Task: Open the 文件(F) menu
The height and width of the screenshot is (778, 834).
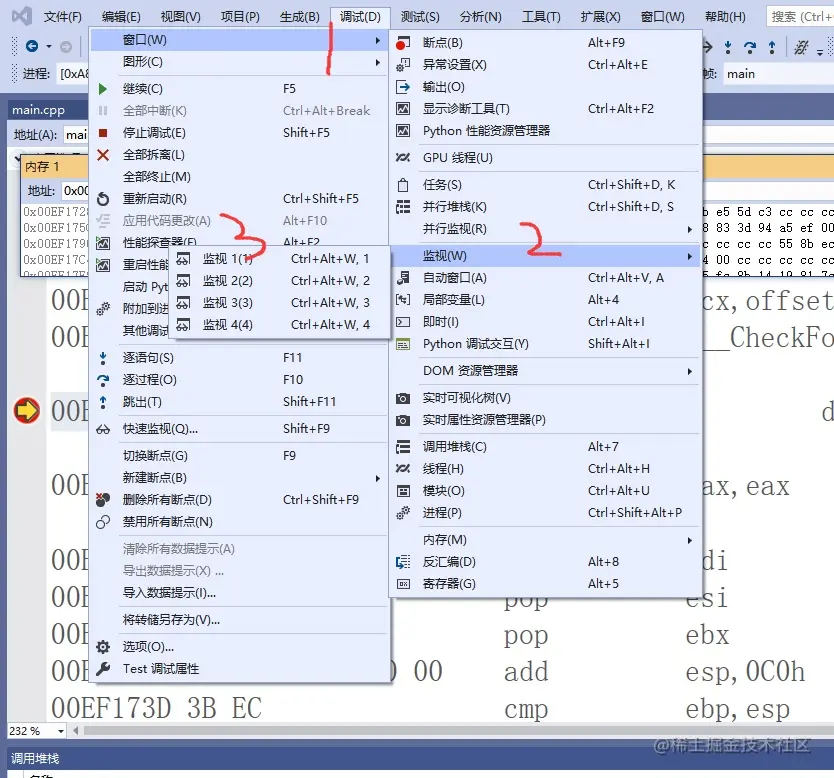Action: (62, 17)
